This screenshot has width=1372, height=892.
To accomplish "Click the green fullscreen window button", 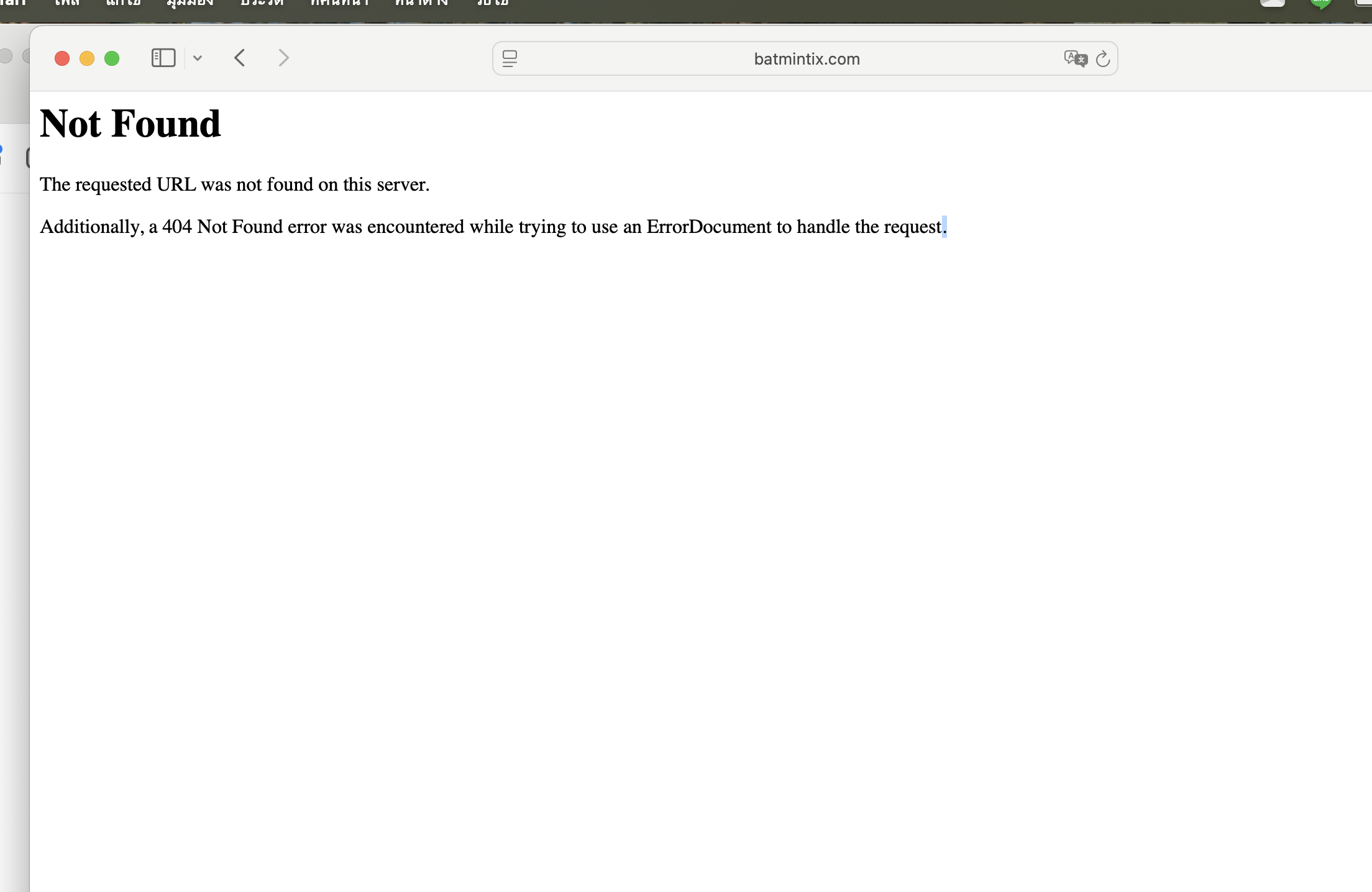I will (112, 58).
